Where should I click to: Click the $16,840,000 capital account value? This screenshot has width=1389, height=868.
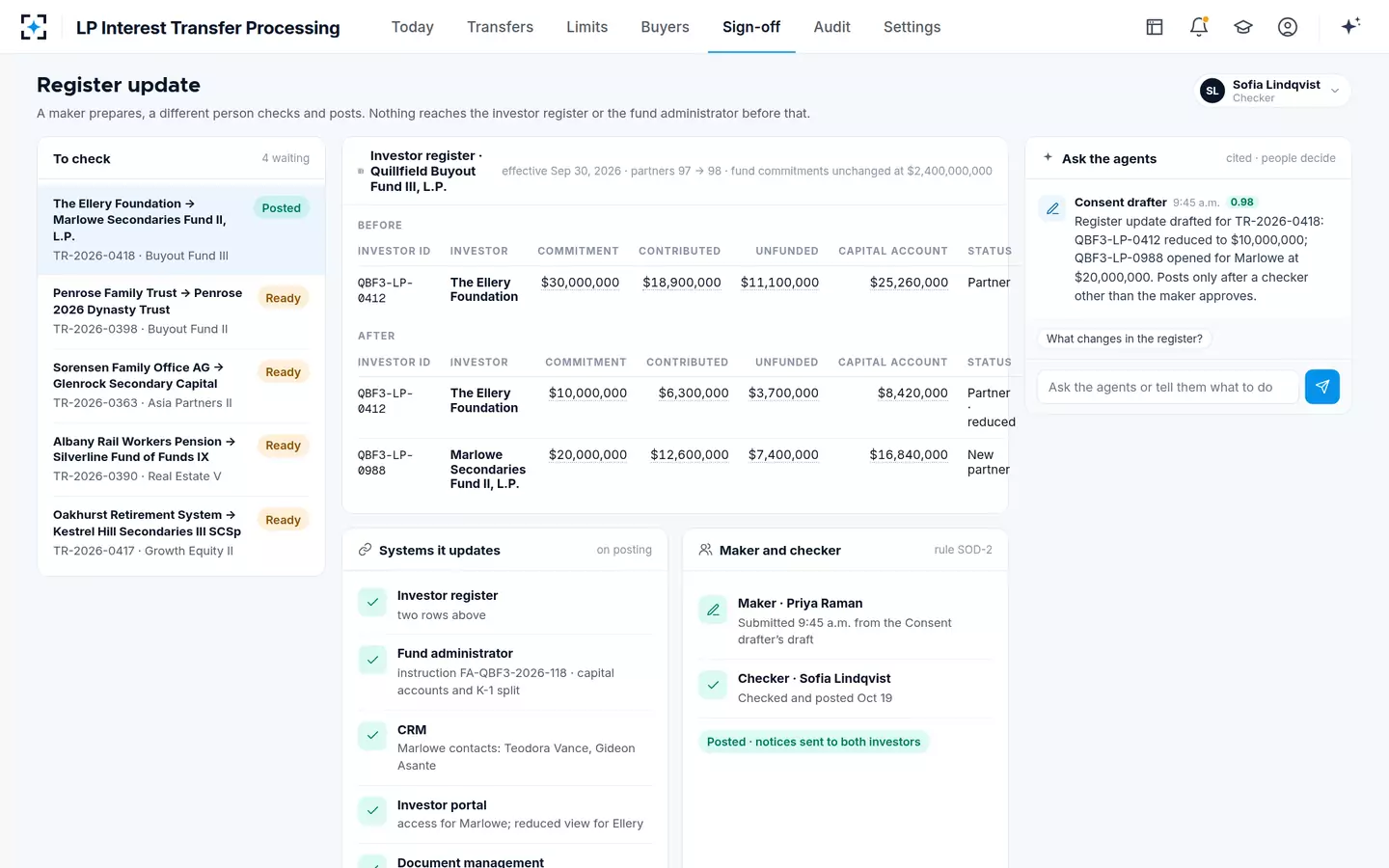coord(909,455)
